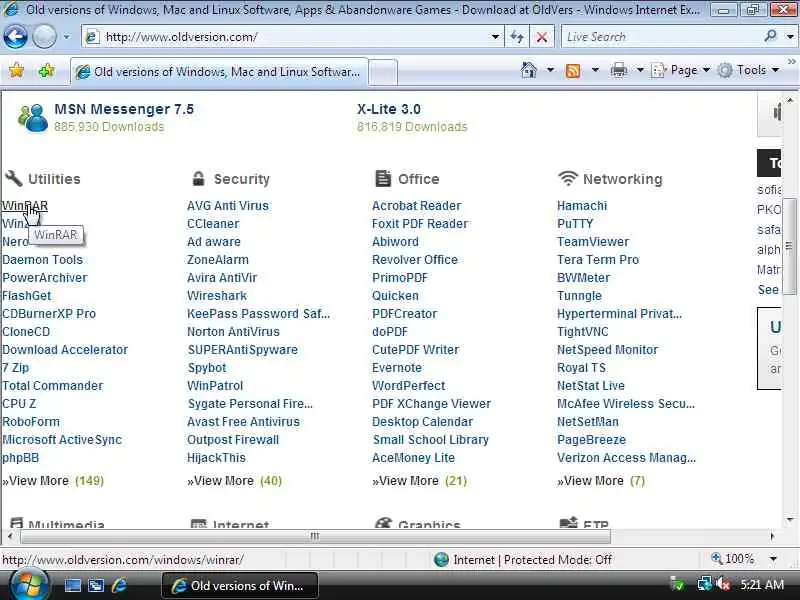This screenshot has width=800, height=600.
Task: Open the X-Lite 3.0 link
Action: 389,109
